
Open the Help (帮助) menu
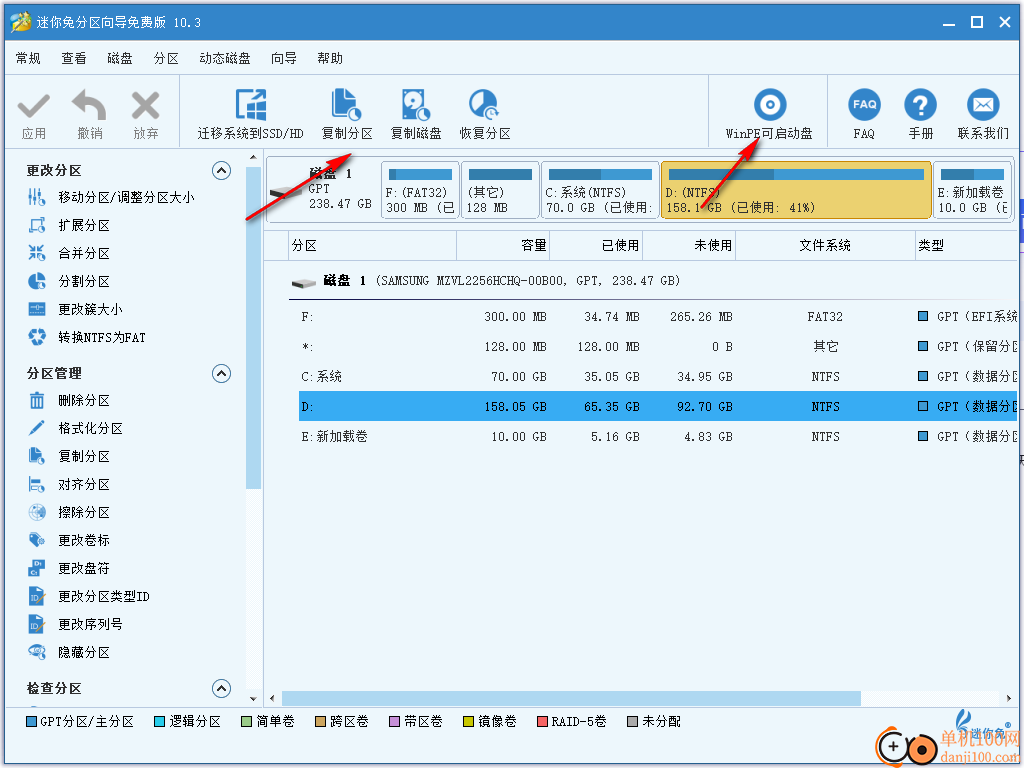pos(330,59)
